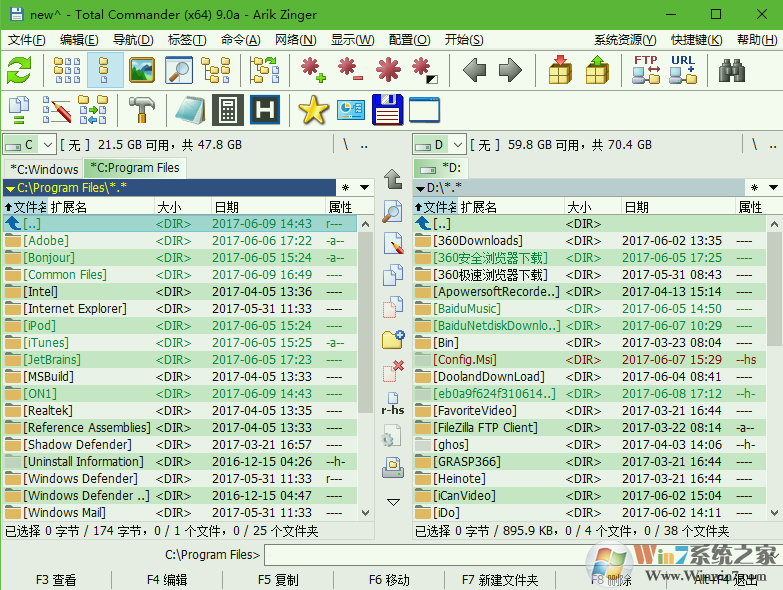Click F5 复制 button
783x590 pixels.
[278, 580]
